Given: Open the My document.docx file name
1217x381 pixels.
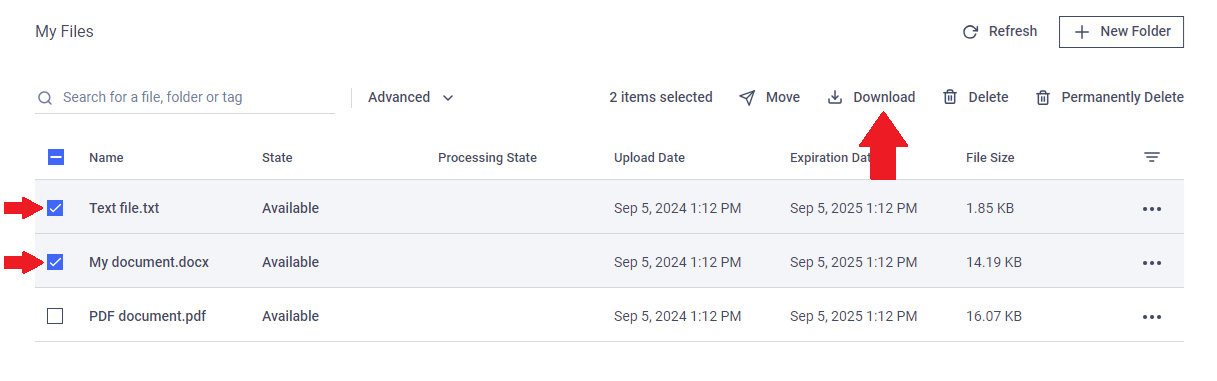Looking at the screenshot, I should [149, 262].
